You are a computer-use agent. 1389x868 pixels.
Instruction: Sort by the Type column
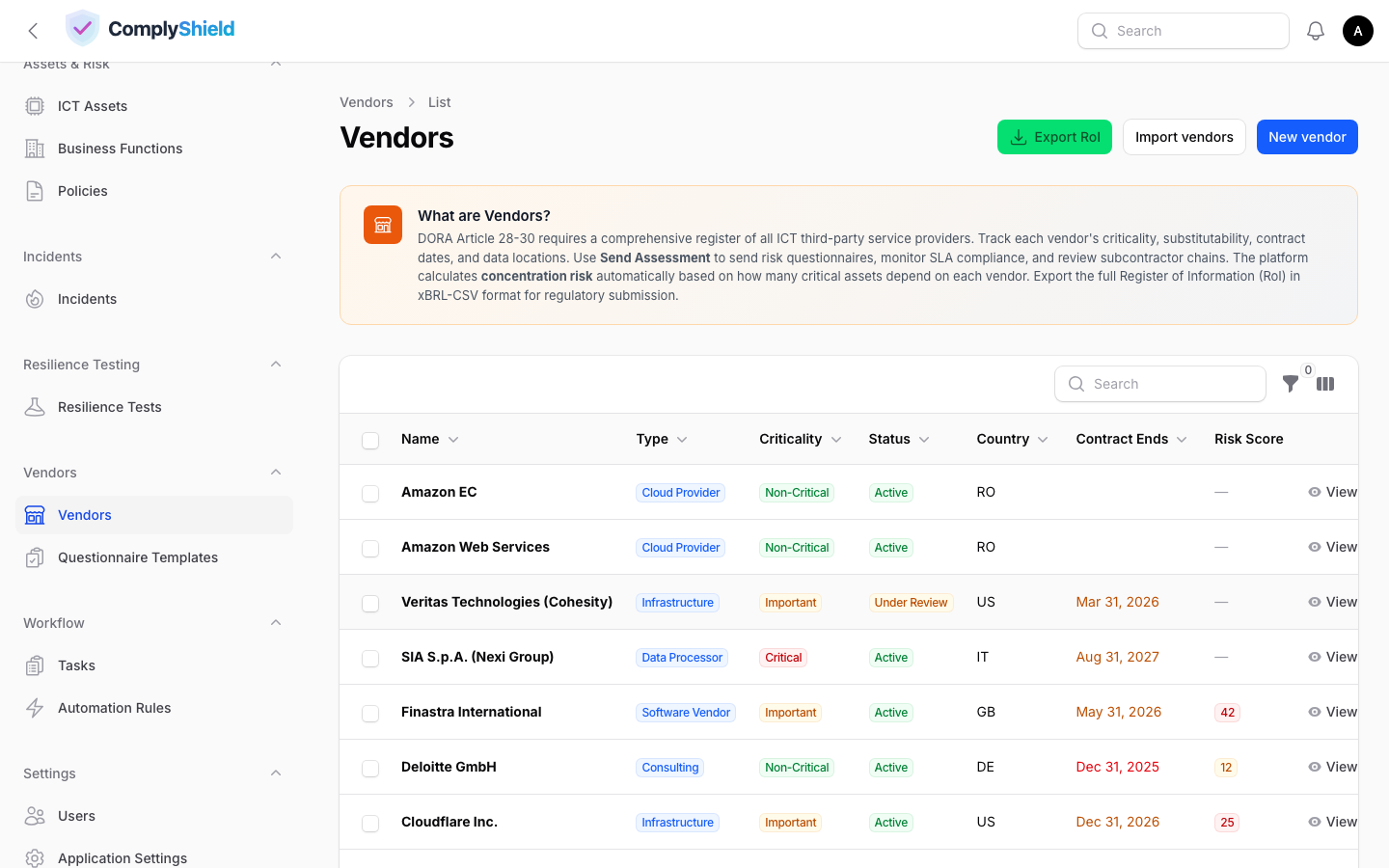click(x=662, y=439)
